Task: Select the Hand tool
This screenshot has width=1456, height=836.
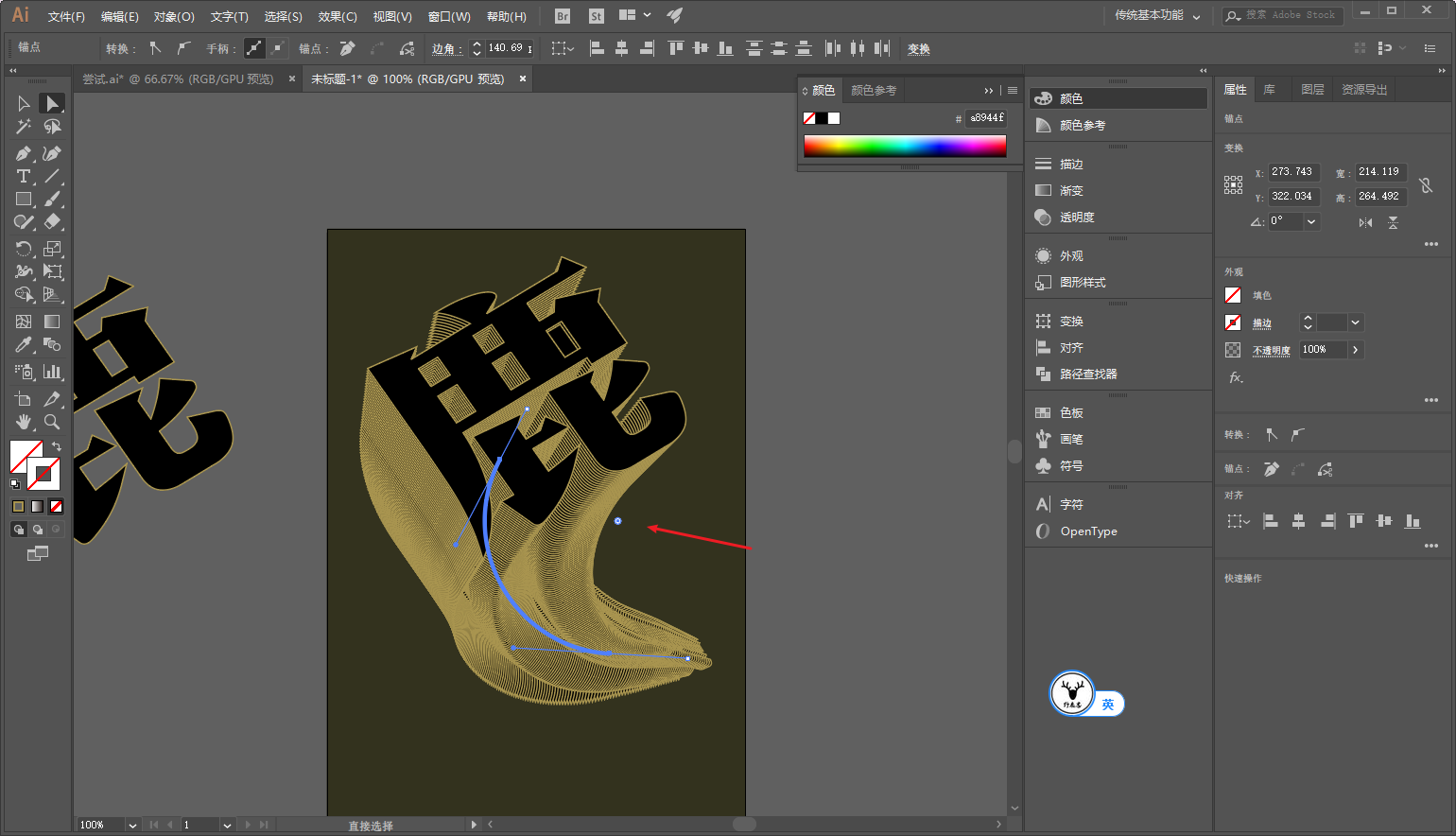Action: tap(24, 422)
